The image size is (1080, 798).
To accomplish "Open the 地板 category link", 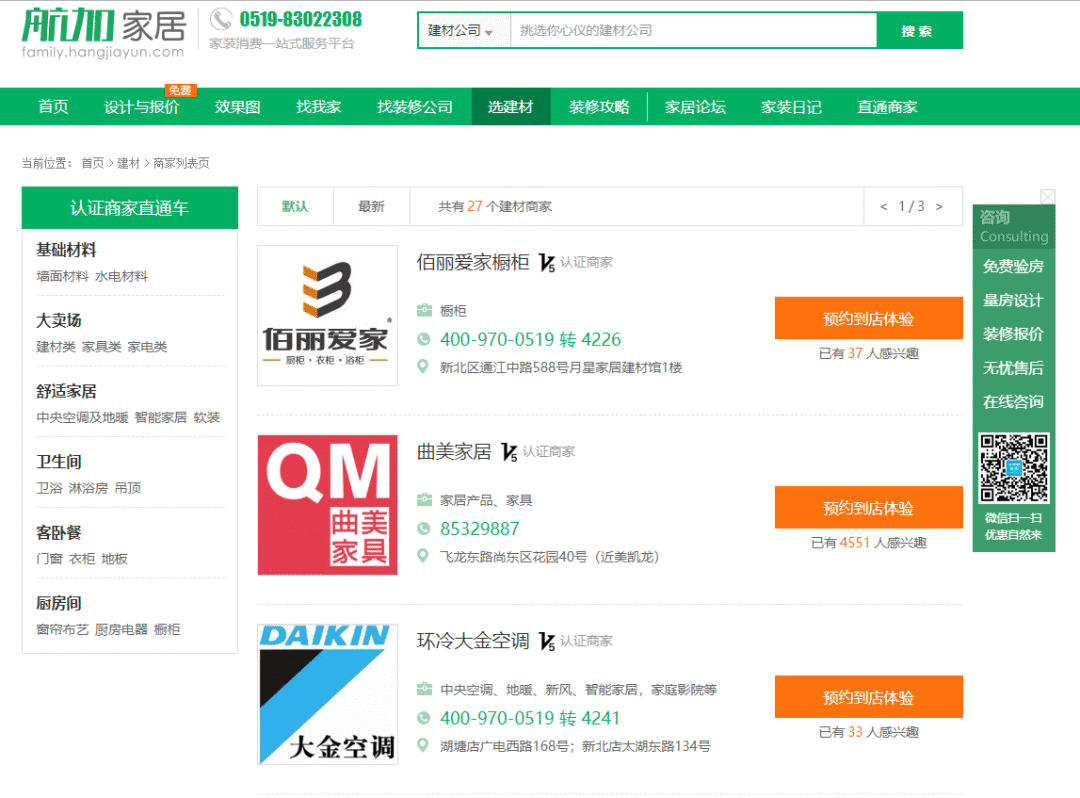I will pyautogui.click(x=114, y=558).
